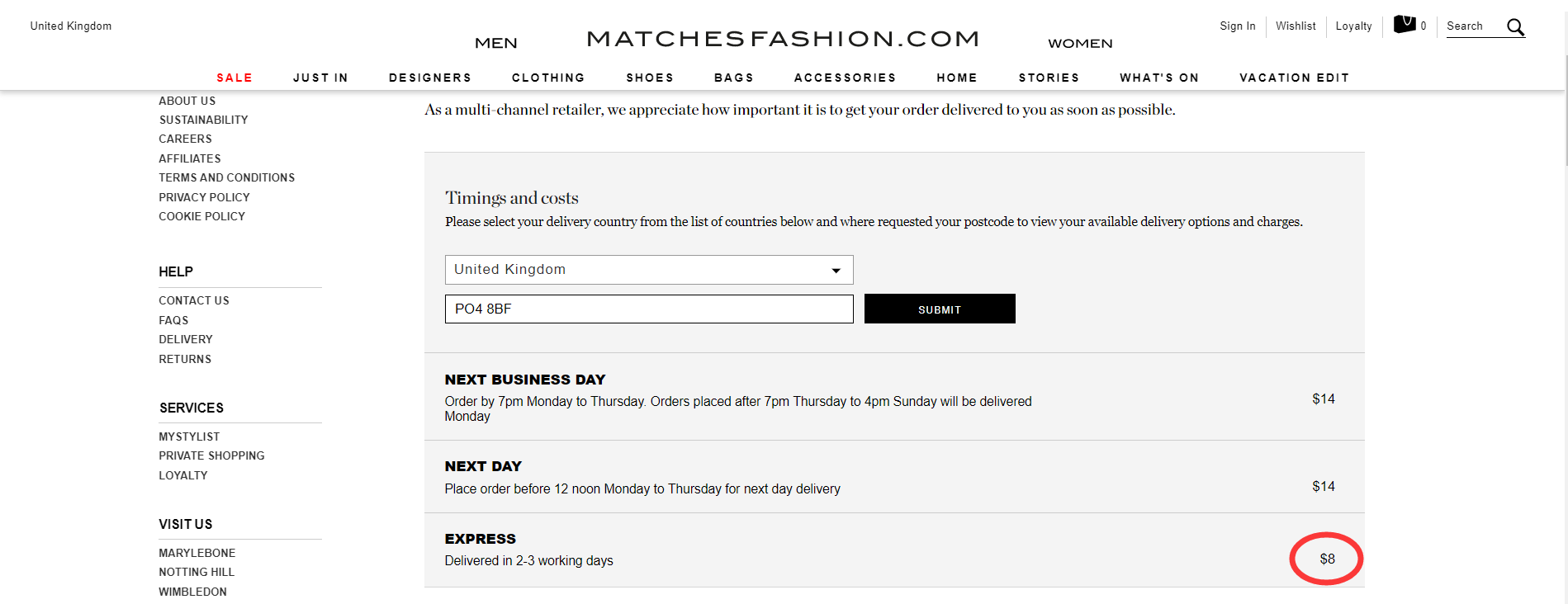The image size is (1568, 604).
Task: Click the search magnifier icon
Action: pyautogui.click(x=1515, y=26)
